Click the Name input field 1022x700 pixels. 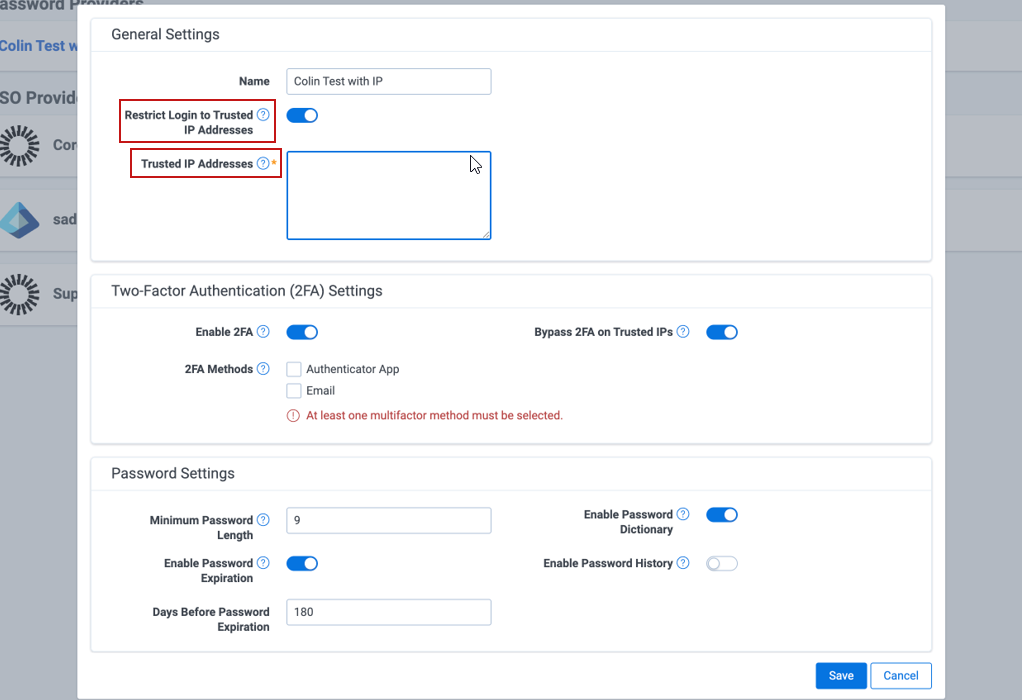point(388,81)
